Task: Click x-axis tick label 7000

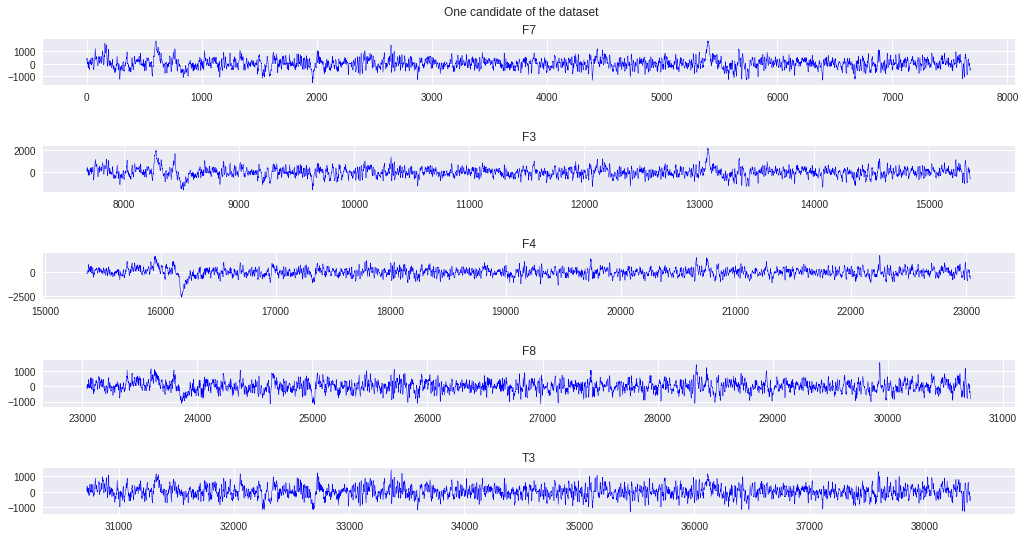Action: tap(892, 97)
